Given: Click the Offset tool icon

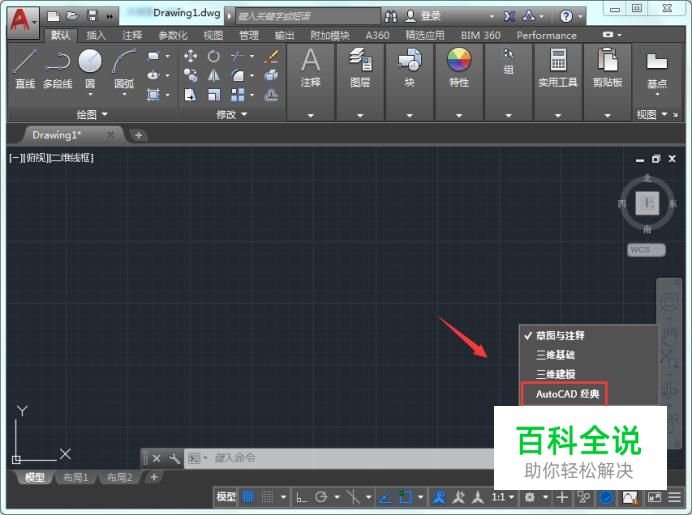Looking at the screenshot, I should 271,95.
